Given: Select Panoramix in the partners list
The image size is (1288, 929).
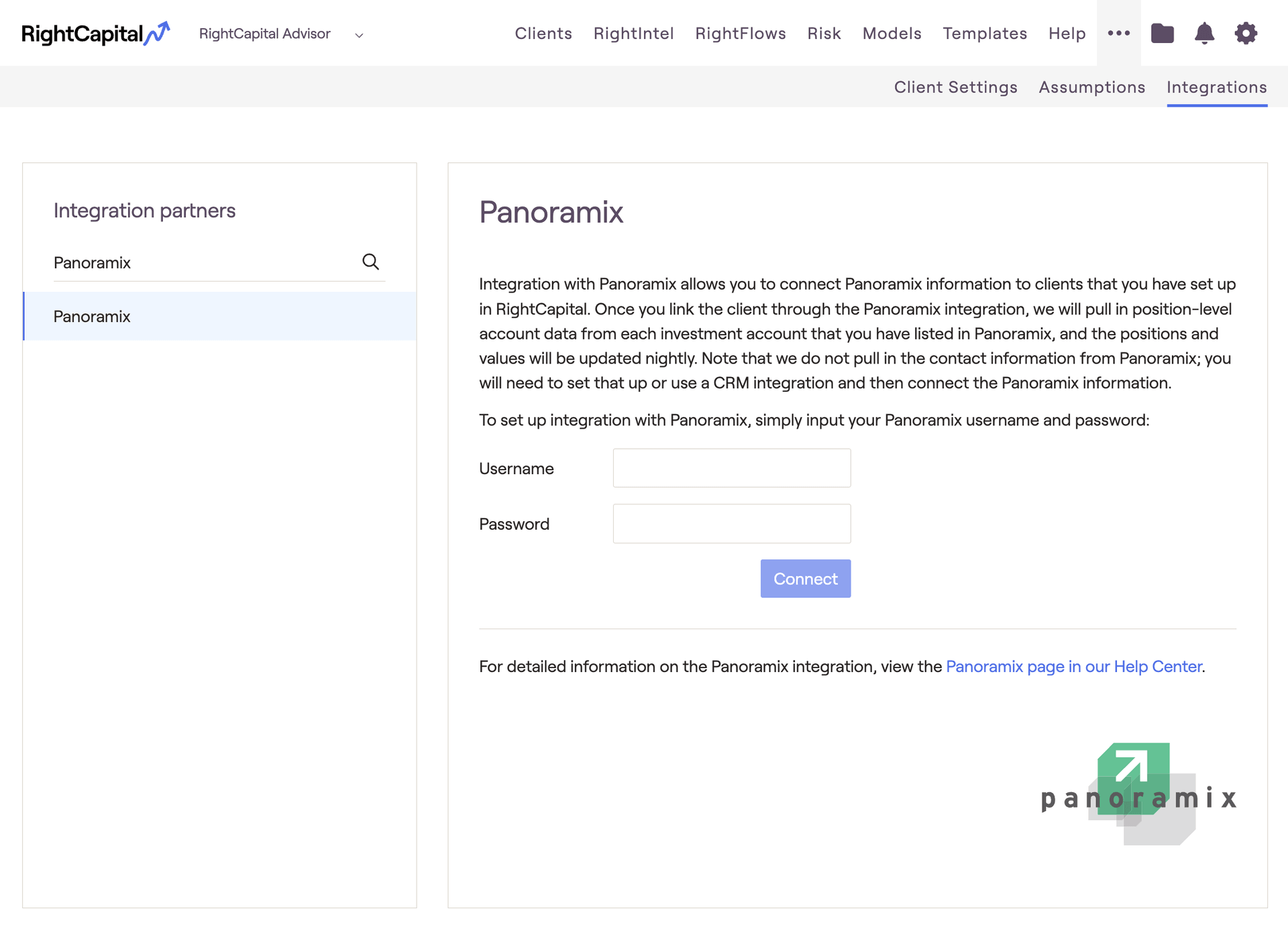Looking at the screenshot, I should [219, 316].
